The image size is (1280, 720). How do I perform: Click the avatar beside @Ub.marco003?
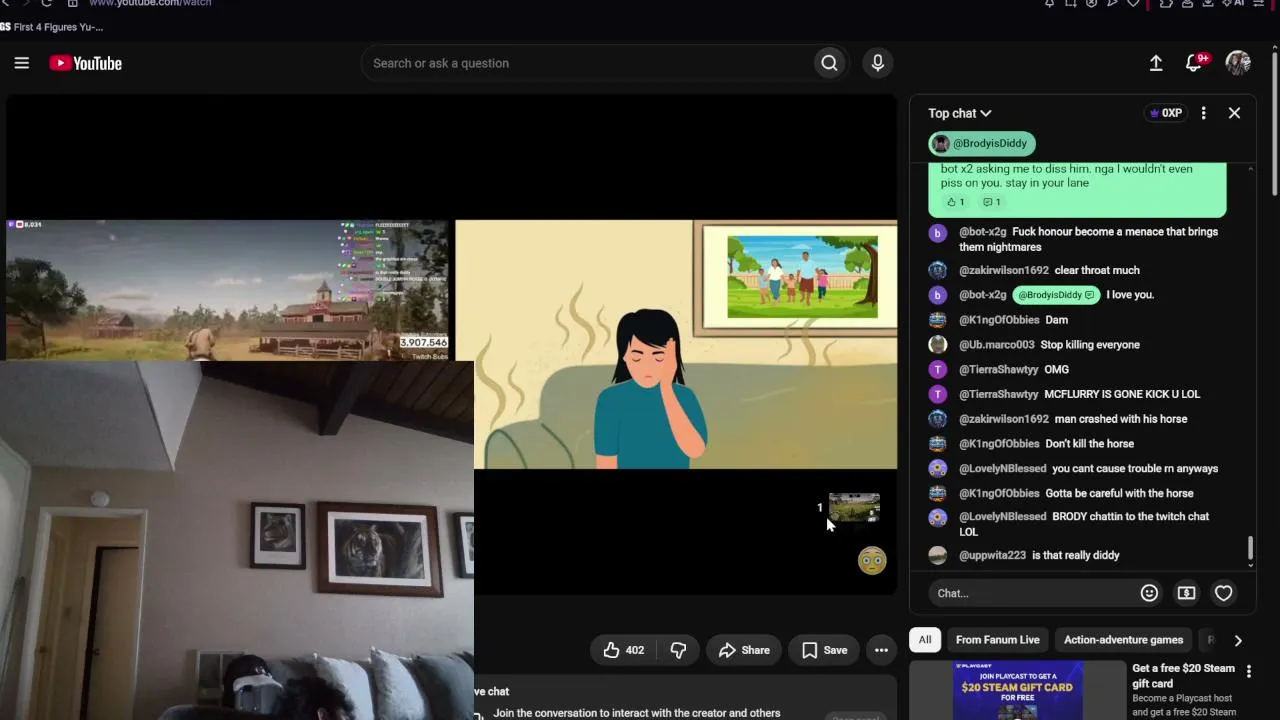click(x=937, y=345)
